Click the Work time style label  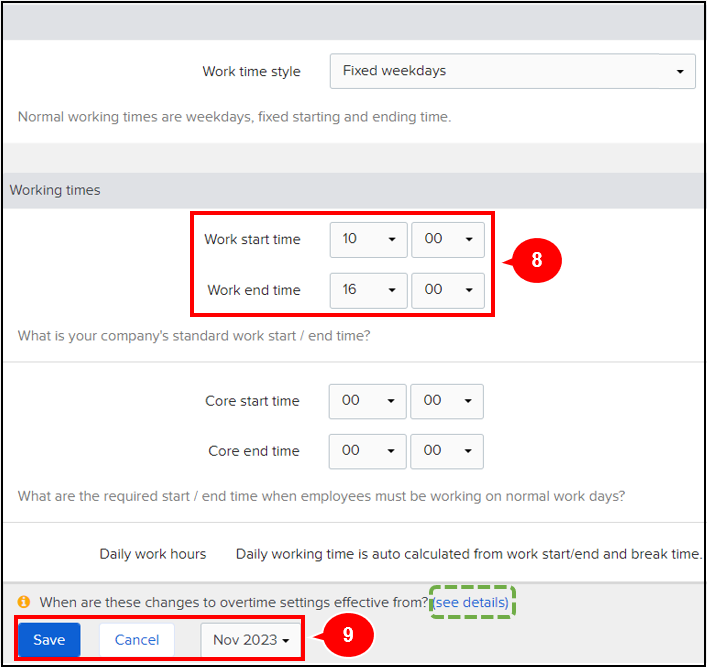251,72
